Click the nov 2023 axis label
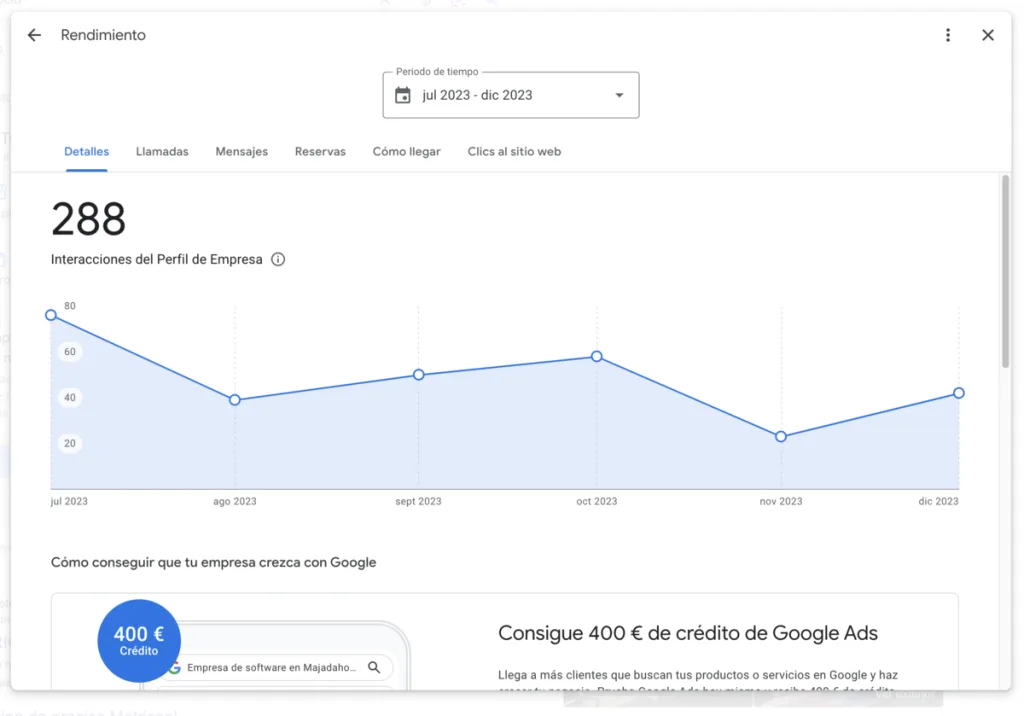 pyautogui.click(x=780, y=501)
